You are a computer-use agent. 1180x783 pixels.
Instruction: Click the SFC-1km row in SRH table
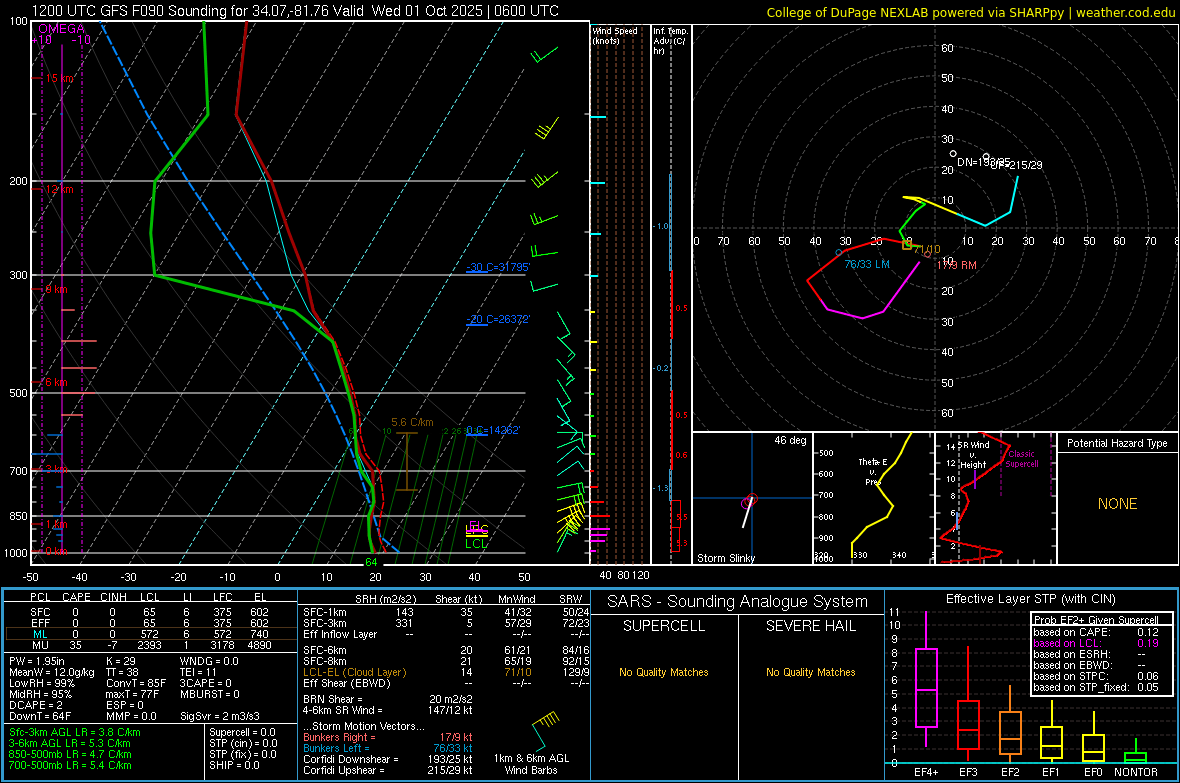pyautogui.click(x=446, y=612)
